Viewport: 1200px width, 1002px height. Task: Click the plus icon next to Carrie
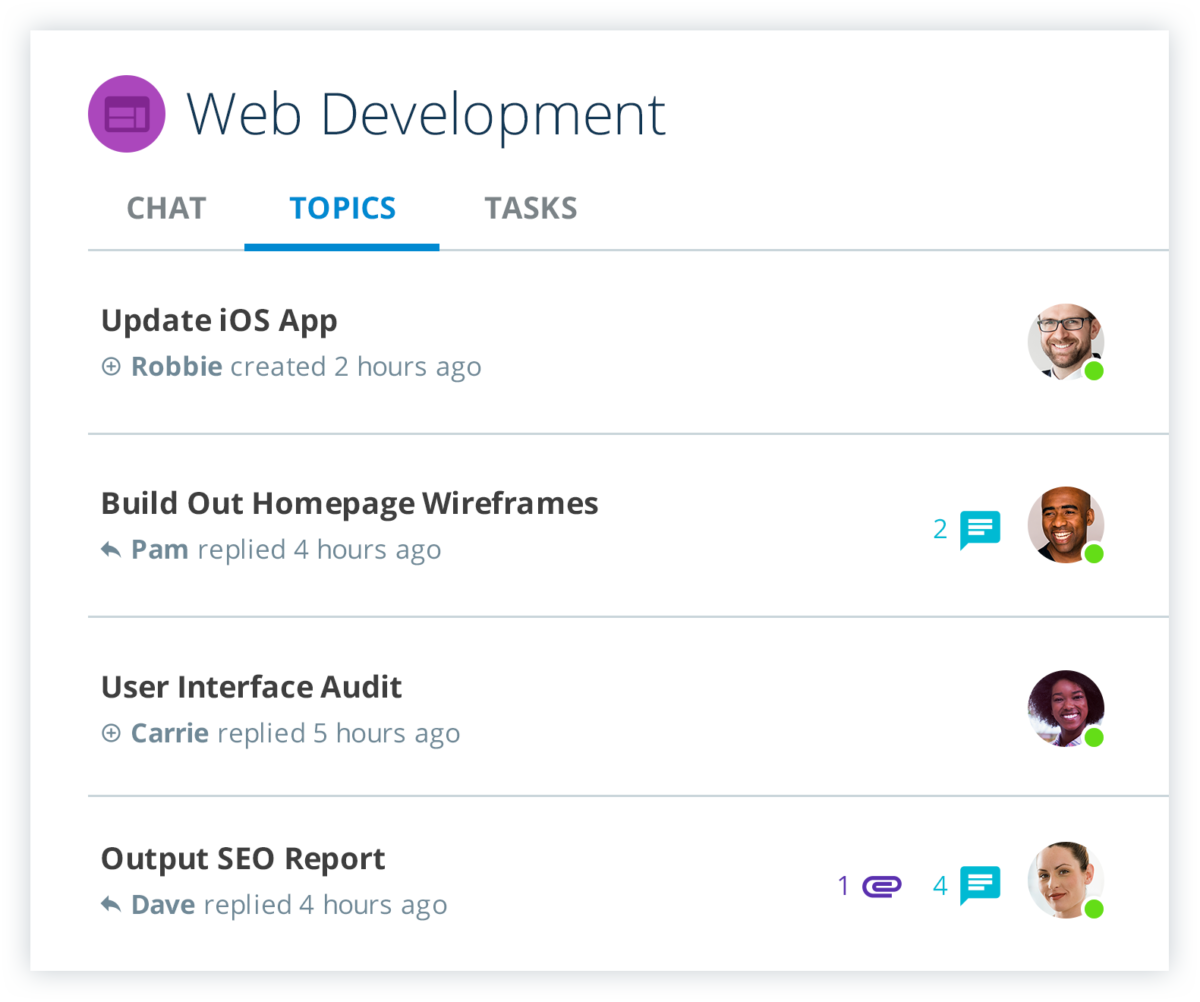point(110,733)
